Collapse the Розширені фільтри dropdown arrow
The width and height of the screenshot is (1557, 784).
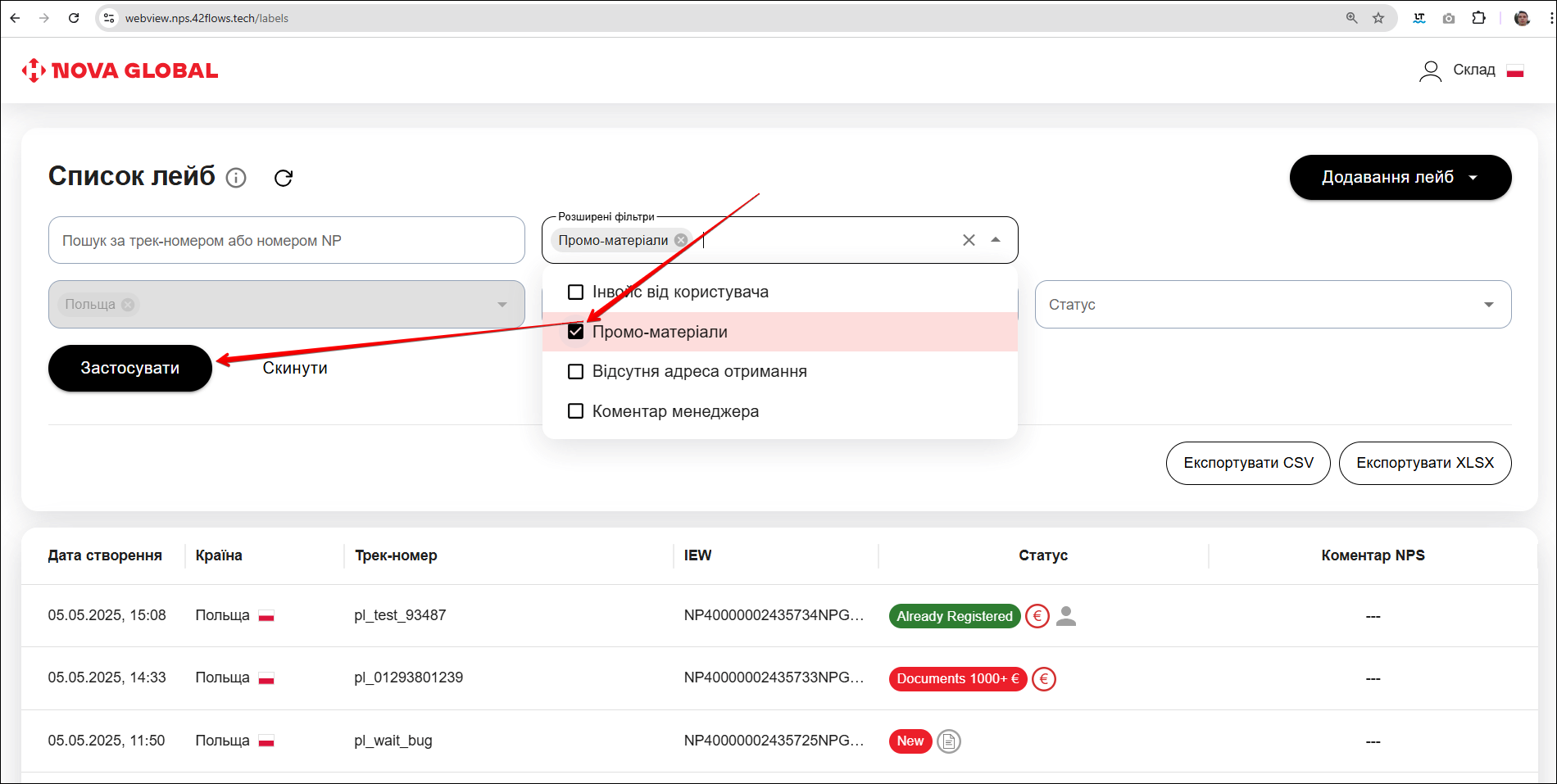pyautogui.click(x=996, y=240)
